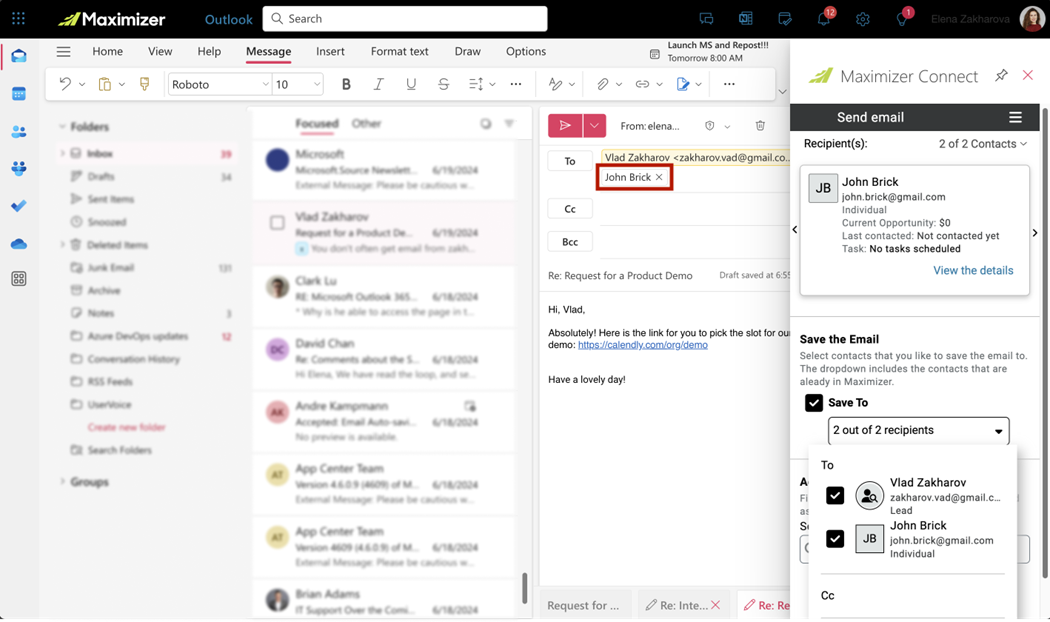
Task: Open the View ribbon tab
Action: click(160, 52)
